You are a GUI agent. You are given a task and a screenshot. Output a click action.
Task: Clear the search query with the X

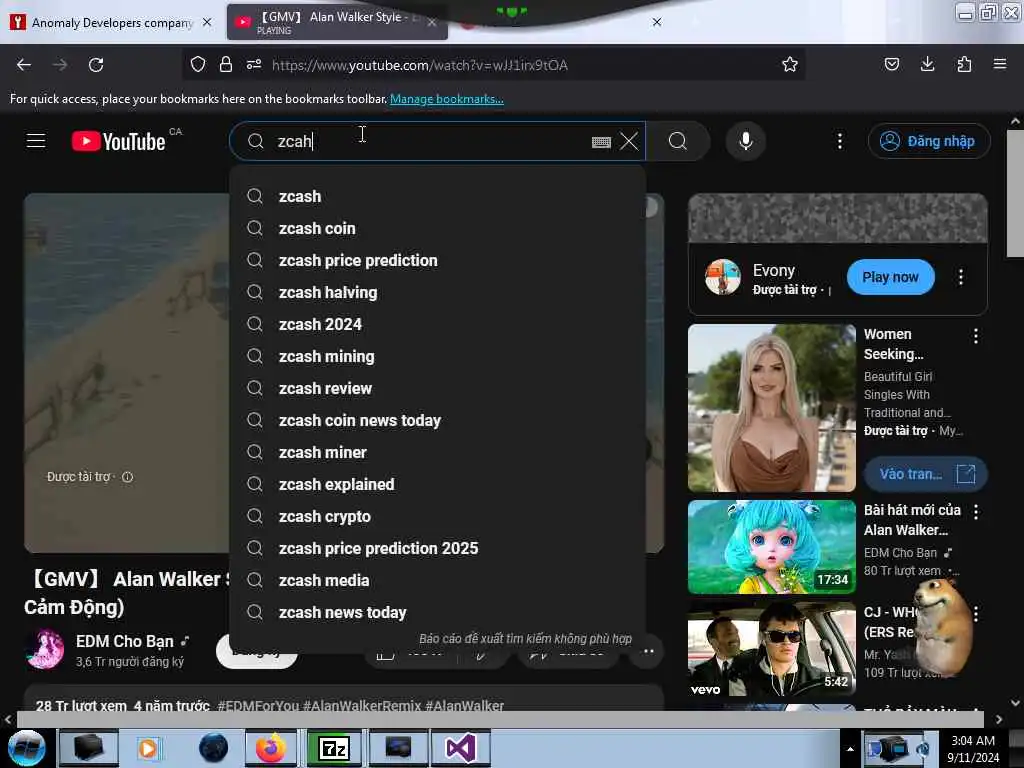pyautogui.click(x=629, y=141)
